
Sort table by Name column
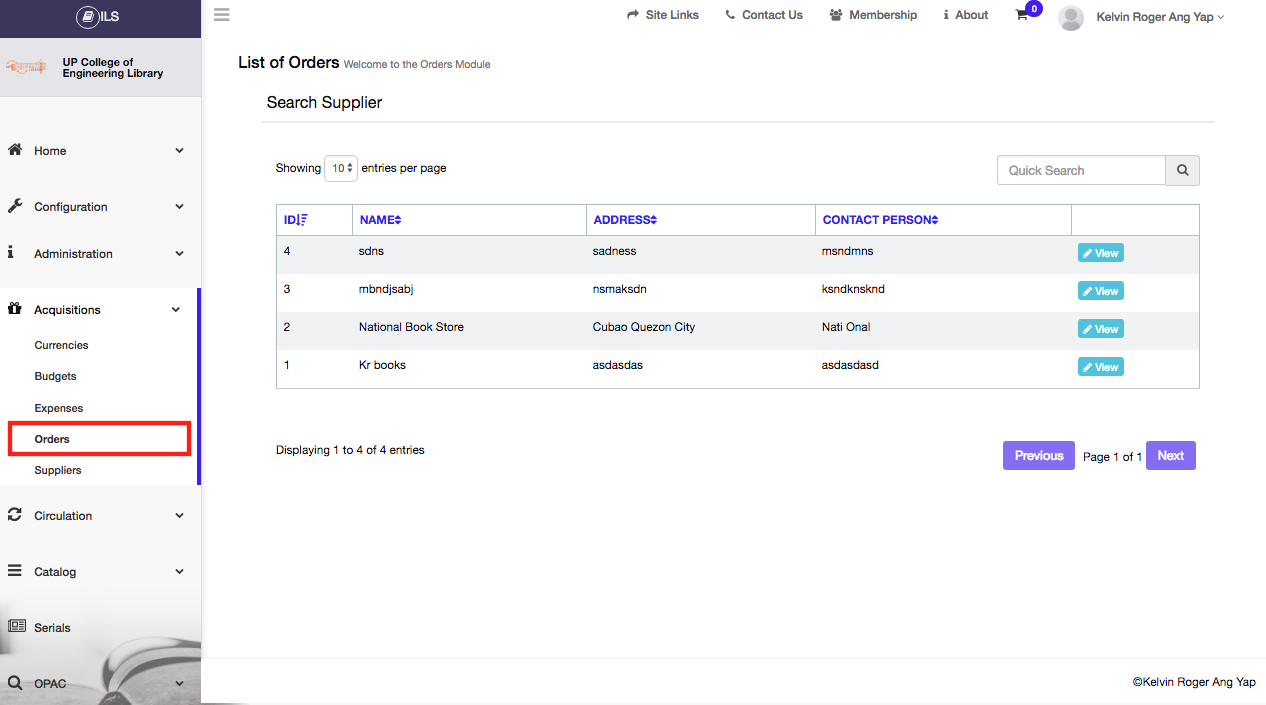point(380,220)
